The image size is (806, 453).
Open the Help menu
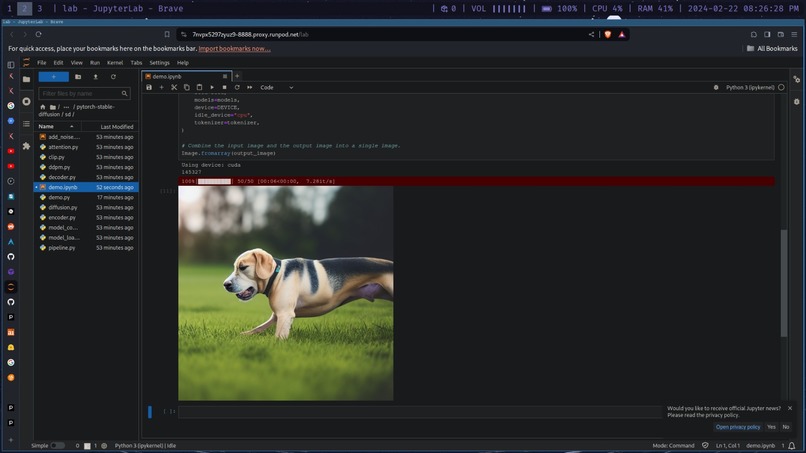pyautogui.click(x=182, y=63)
